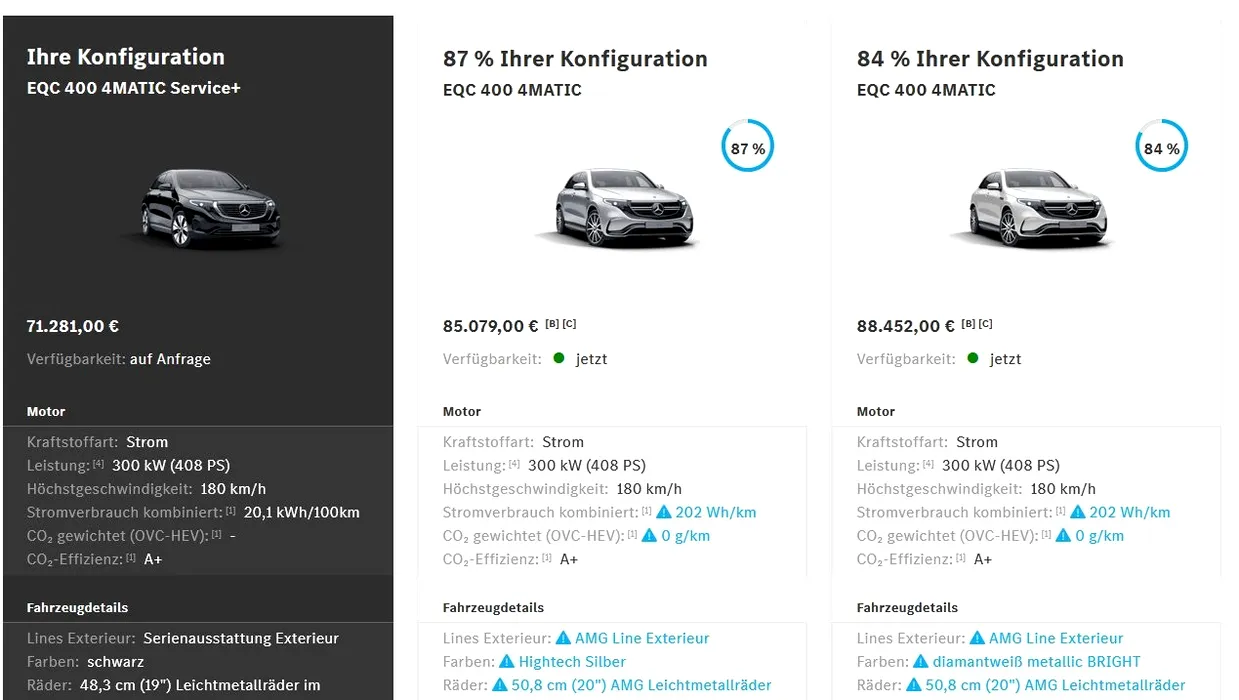Click warning icon beside 202 Wh/km, 84% car
The height and width of the screenshot is (700, 1239).
1078,512
